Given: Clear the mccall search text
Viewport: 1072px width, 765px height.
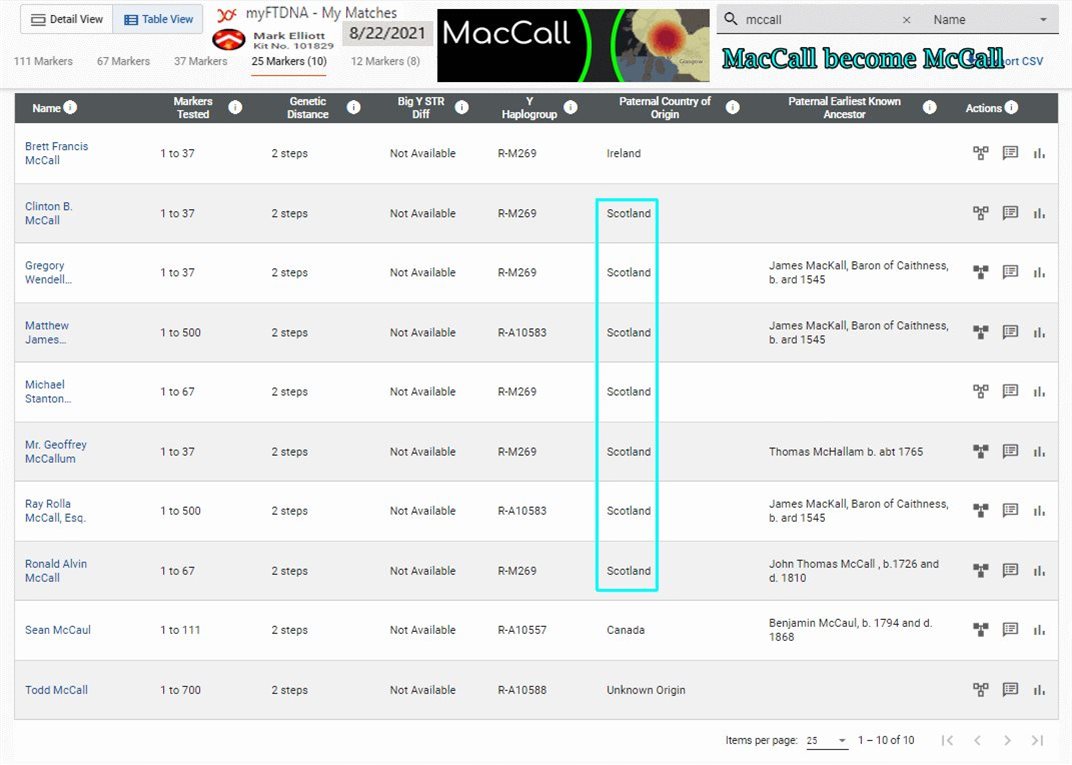Looking at the screenshot, I should [x=906, y=20].
